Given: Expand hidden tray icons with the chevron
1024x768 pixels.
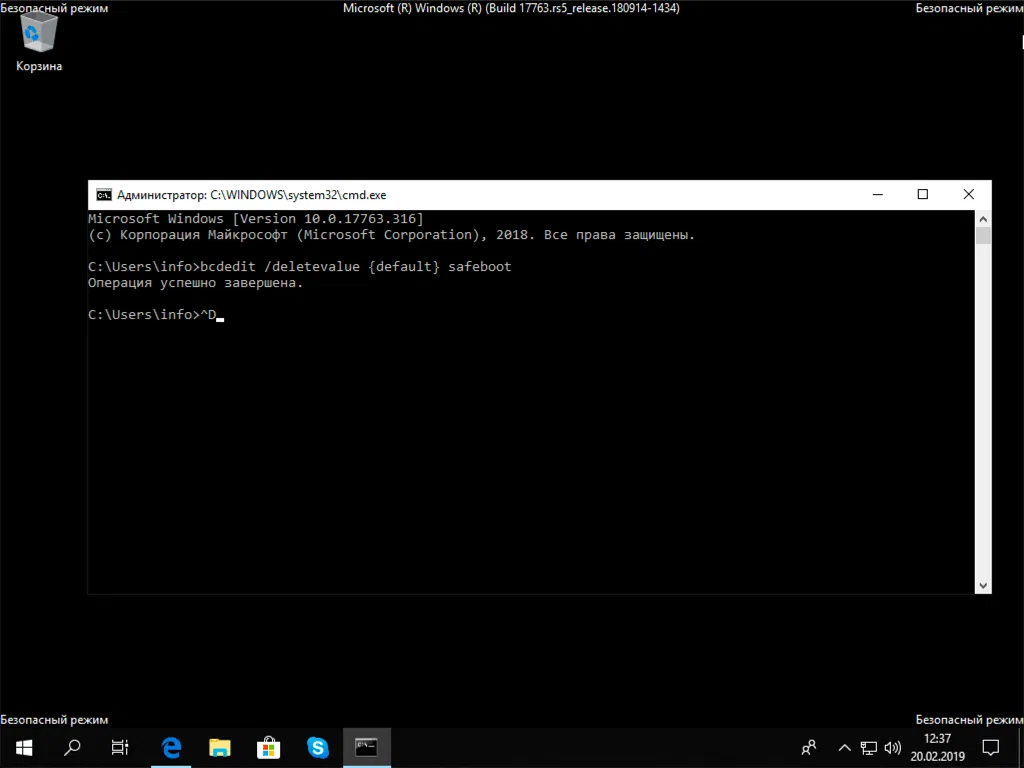Looking at the screenshot, I should 844,747.
